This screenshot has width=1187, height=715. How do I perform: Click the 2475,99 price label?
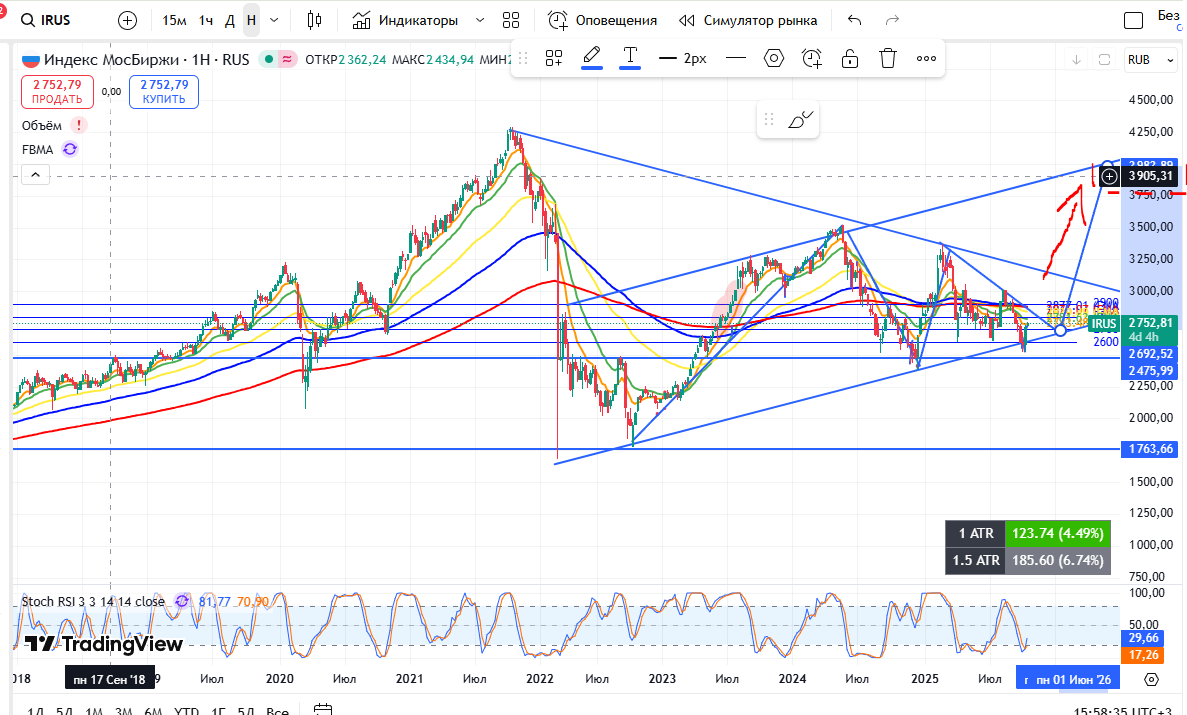tap(1150, 370)
